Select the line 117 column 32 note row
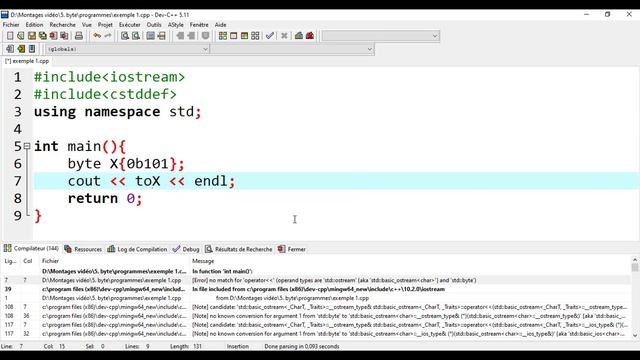640x360 pixels. [316, 333]
